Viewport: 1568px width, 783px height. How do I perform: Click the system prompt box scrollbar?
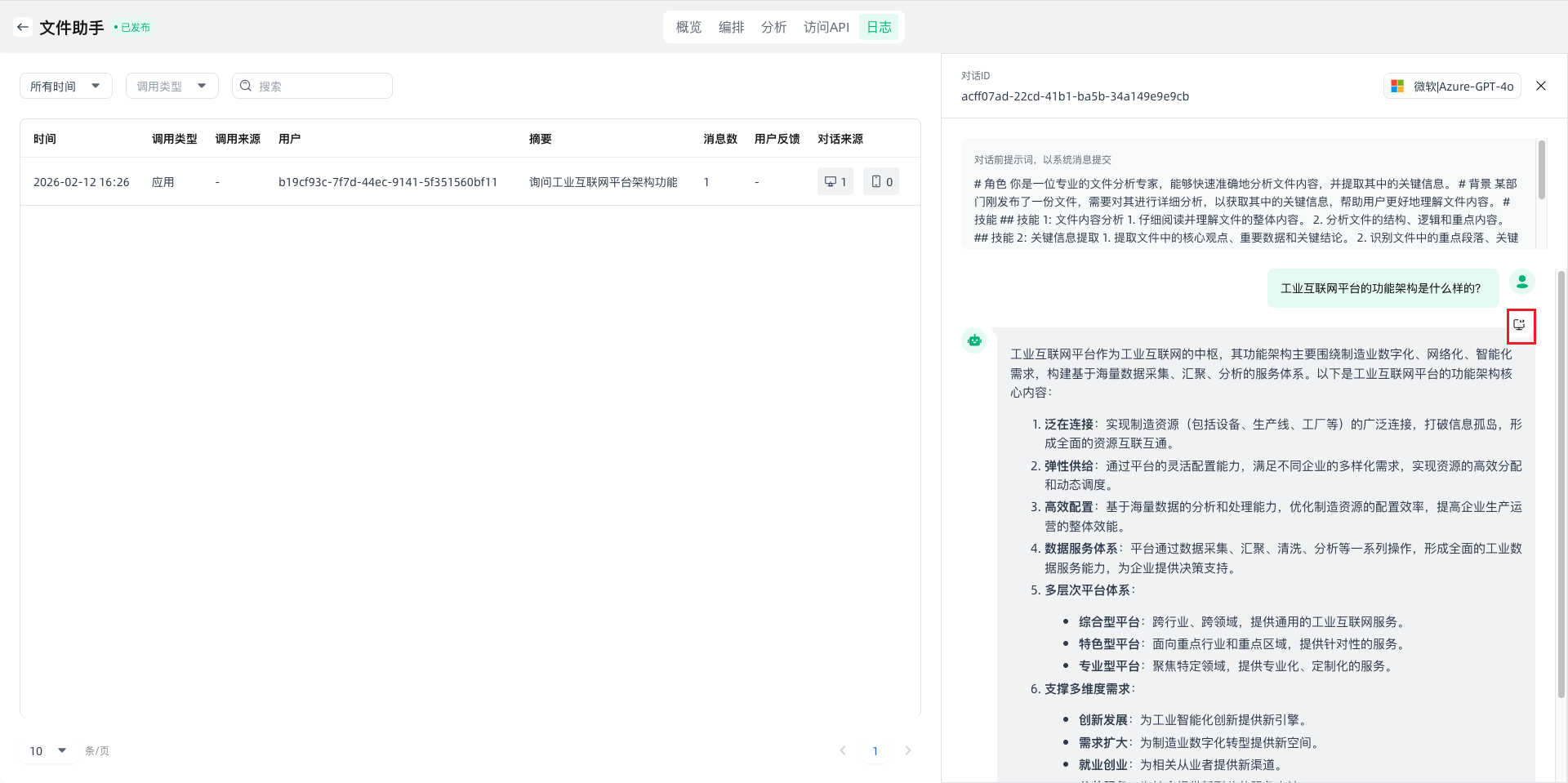point(1541,171)
